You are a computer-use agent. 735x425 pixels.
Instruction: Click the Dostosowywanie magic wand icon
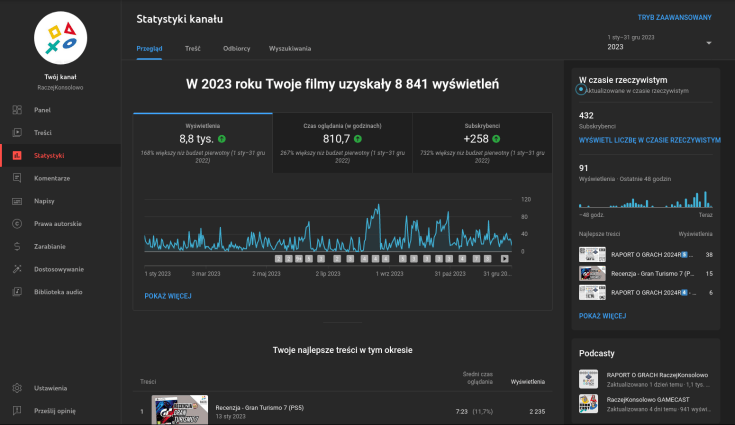coord(17,269)
